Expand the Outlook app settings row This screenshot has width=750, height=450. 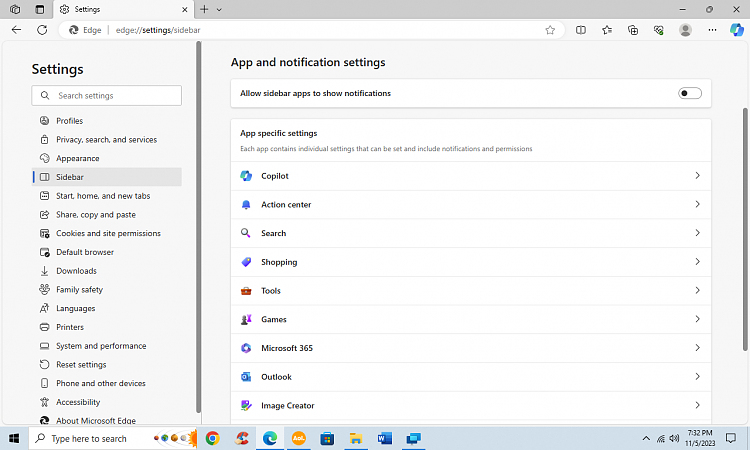470,377
